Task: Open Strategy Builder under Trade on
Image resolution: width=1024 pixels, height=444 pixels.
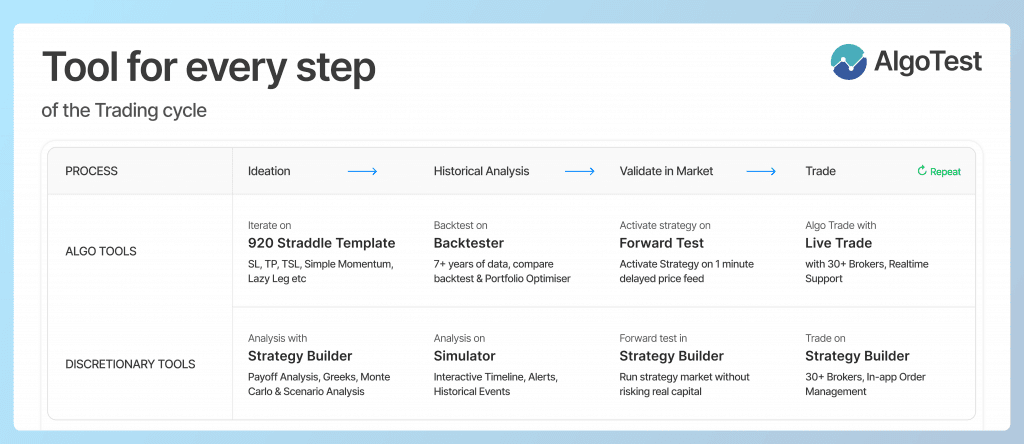Action: click(857, 356)
